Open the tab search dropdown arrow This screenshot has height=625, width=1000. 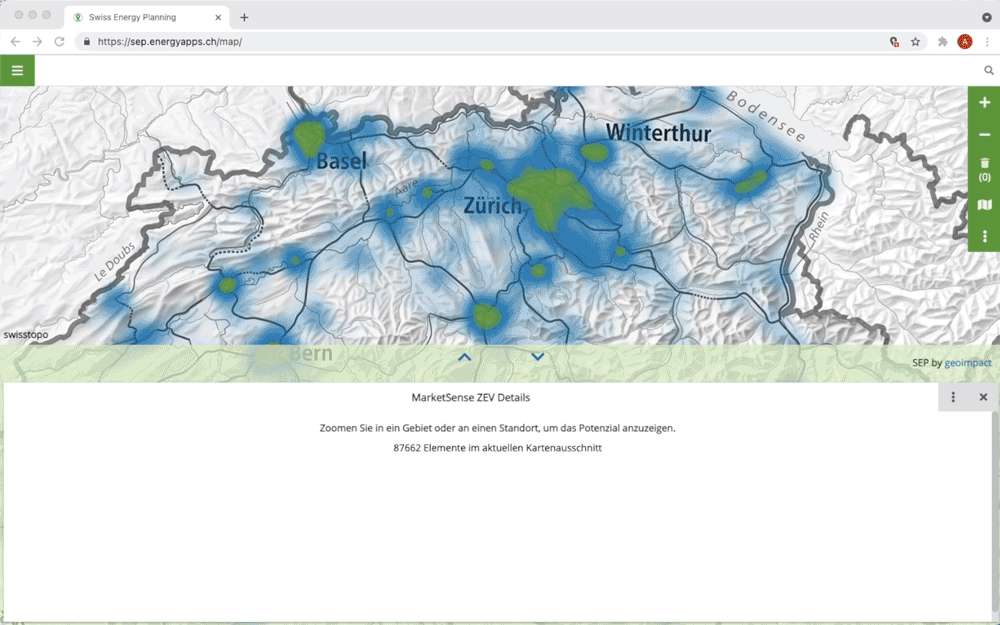[x=987, y=17]
